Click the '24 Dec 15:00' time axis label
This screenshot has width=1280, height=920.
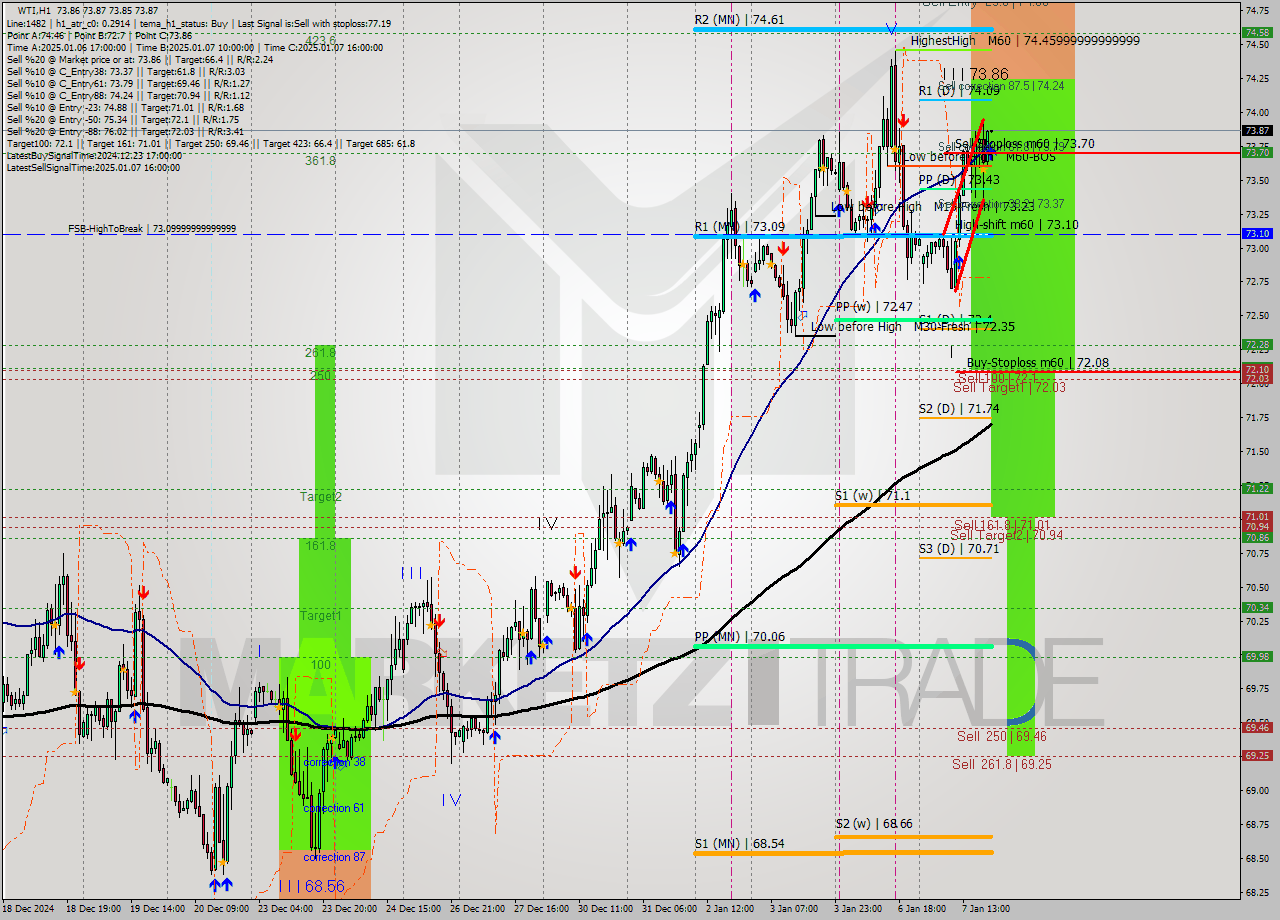coord(413,908)
